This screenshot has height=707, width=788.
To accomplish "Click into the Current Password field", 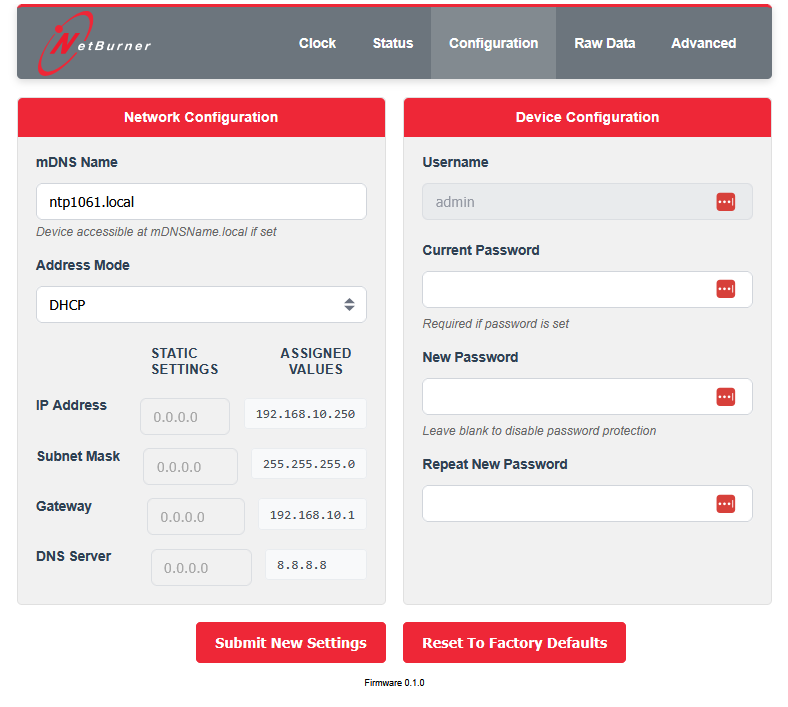I will pyautogui.click(x=567, y=289).
